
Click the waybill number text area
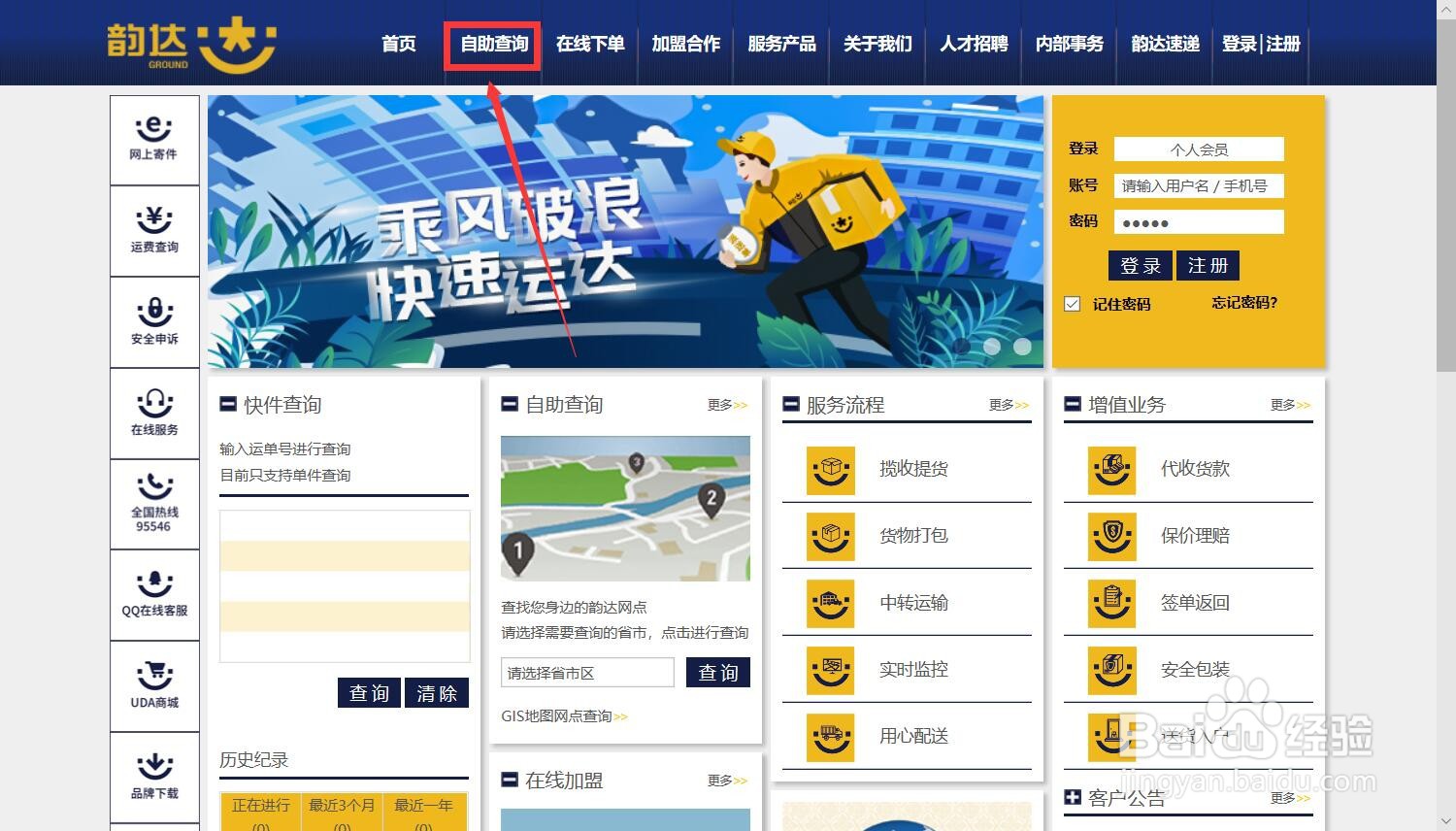345,586
